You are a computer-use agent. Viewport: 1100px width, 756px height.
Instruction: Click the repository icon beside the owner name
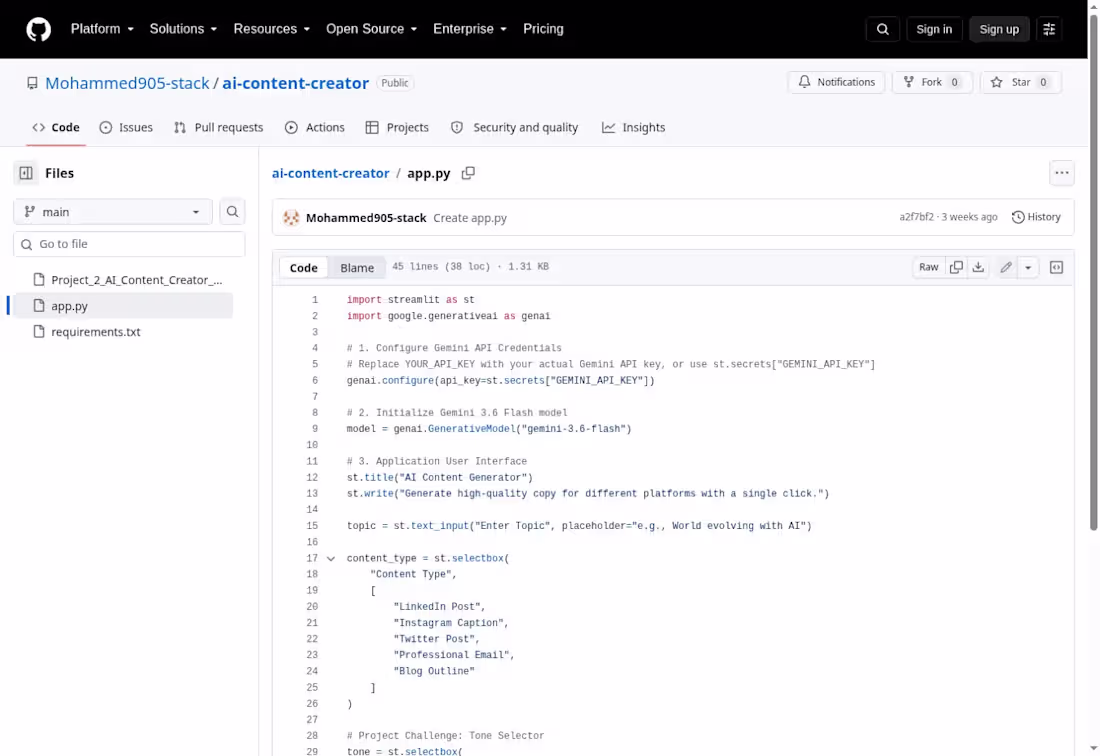pyautogui.click(x=32, y=83)
